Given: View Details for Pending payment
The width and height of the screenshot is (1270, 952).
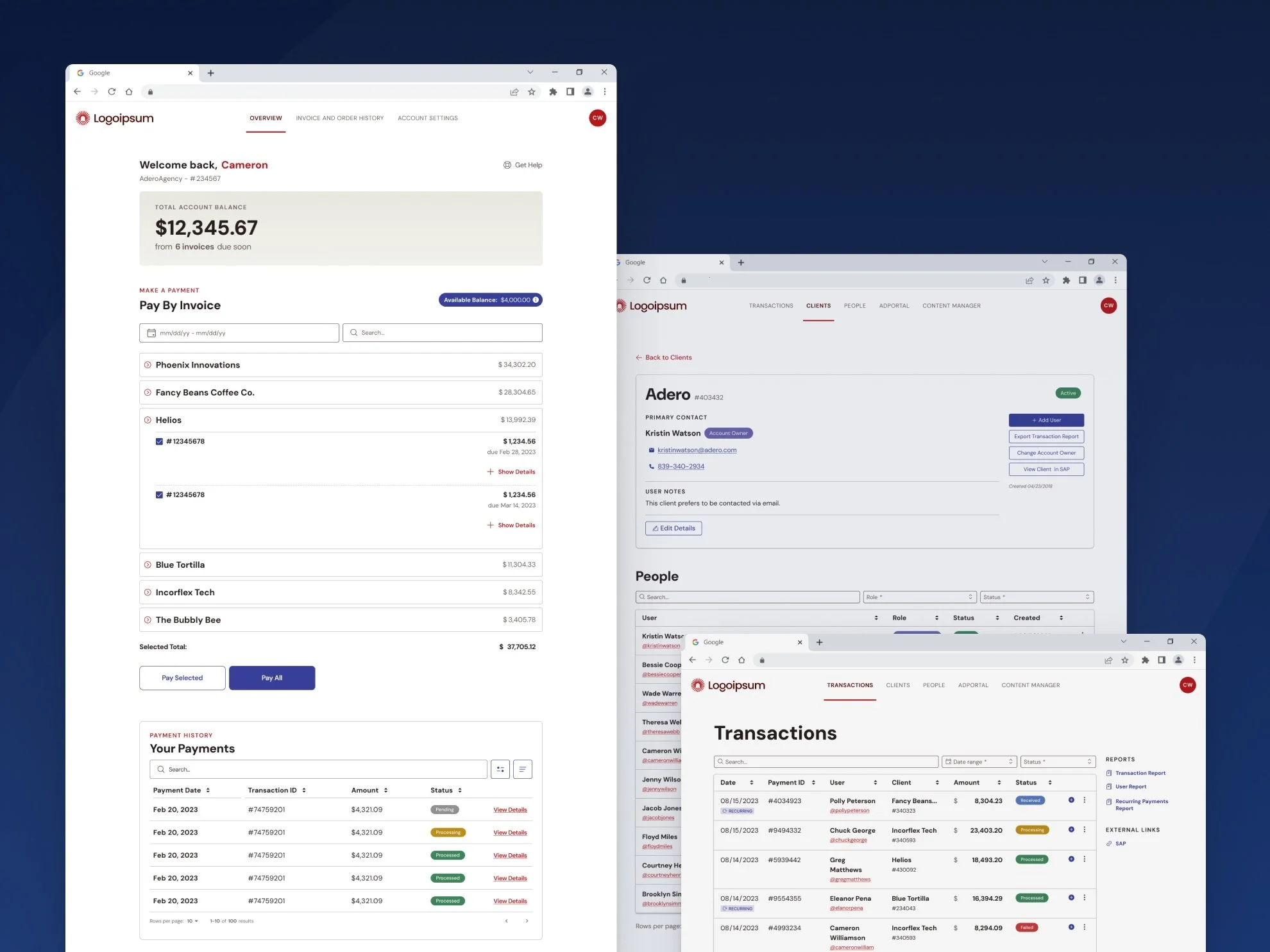Looking at the screenshot, I should pos(510,810).
